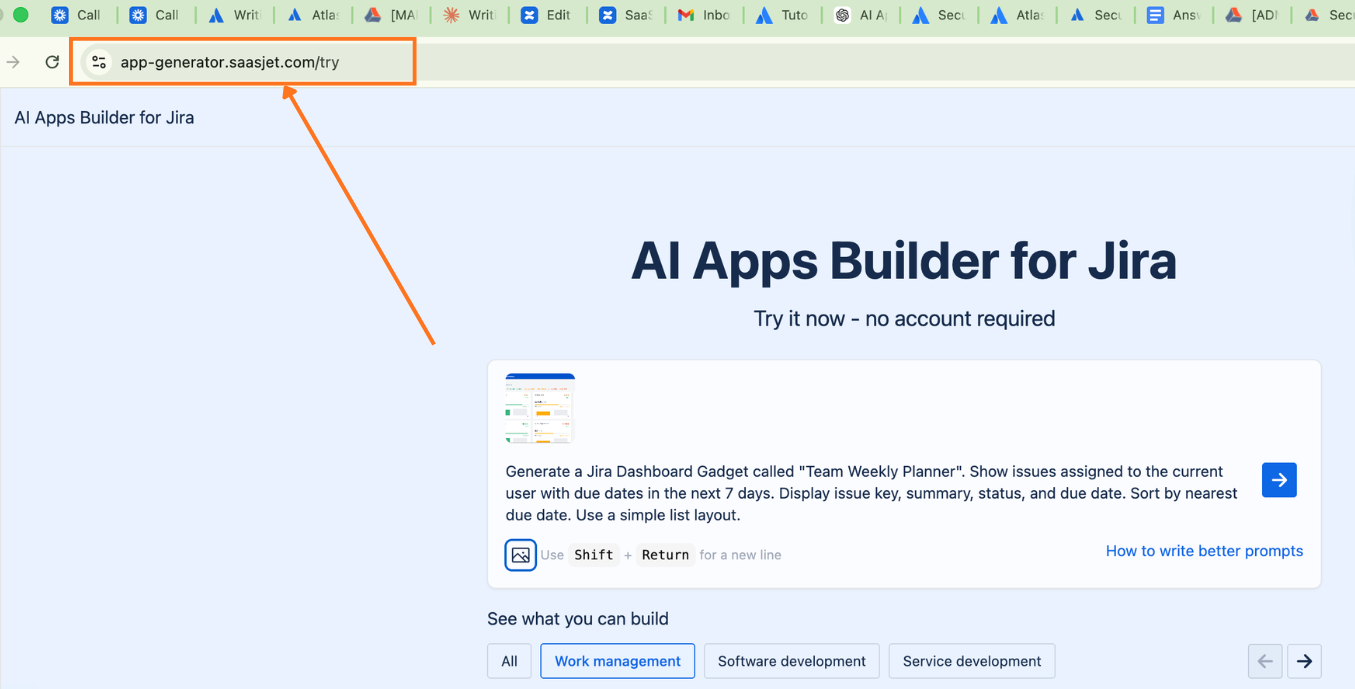
Task: Open site information icon in the address bar
Action: click(x=98, y=62)
